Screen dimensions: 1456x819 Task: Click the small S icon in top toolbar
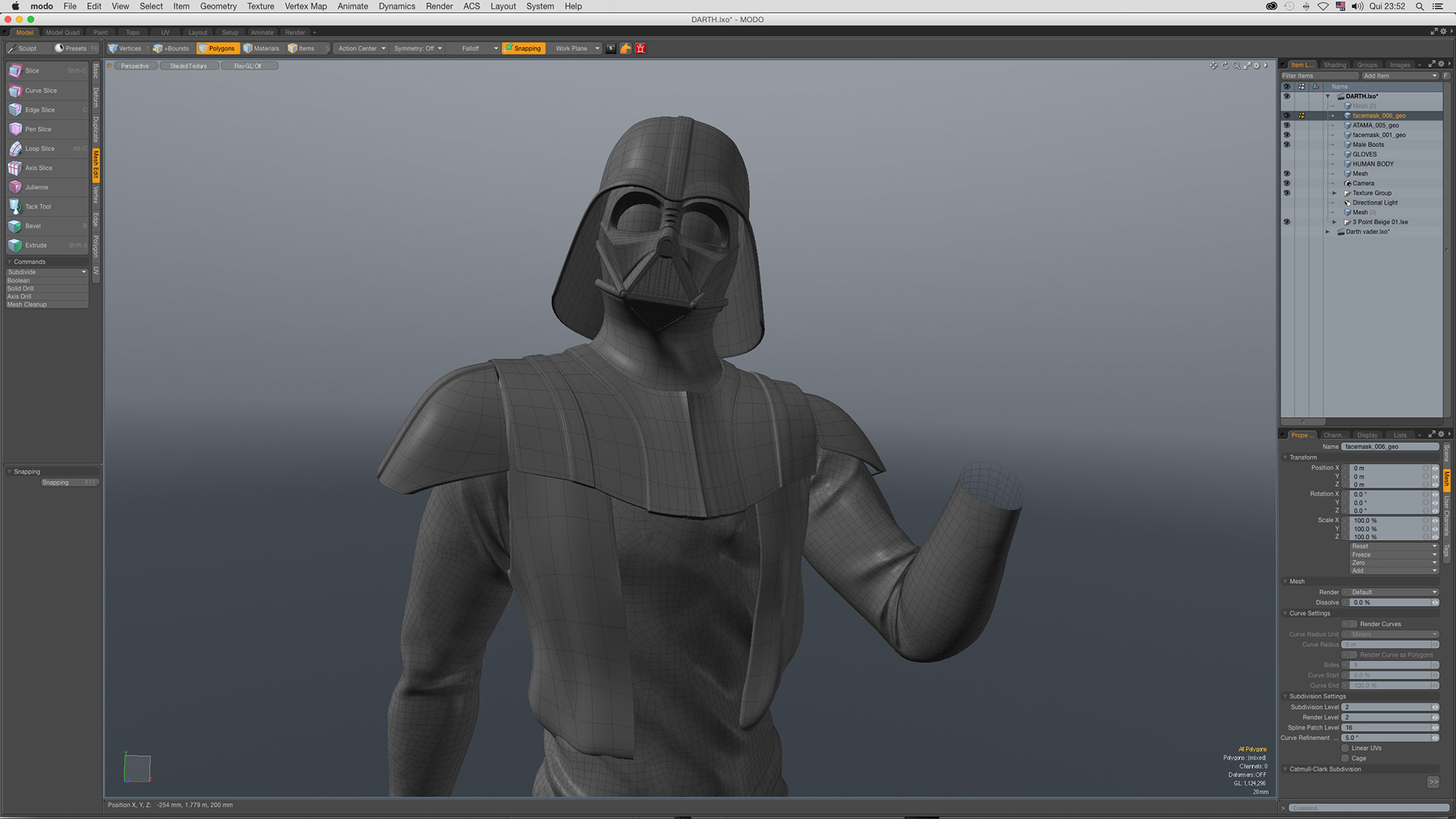[610, 49]
